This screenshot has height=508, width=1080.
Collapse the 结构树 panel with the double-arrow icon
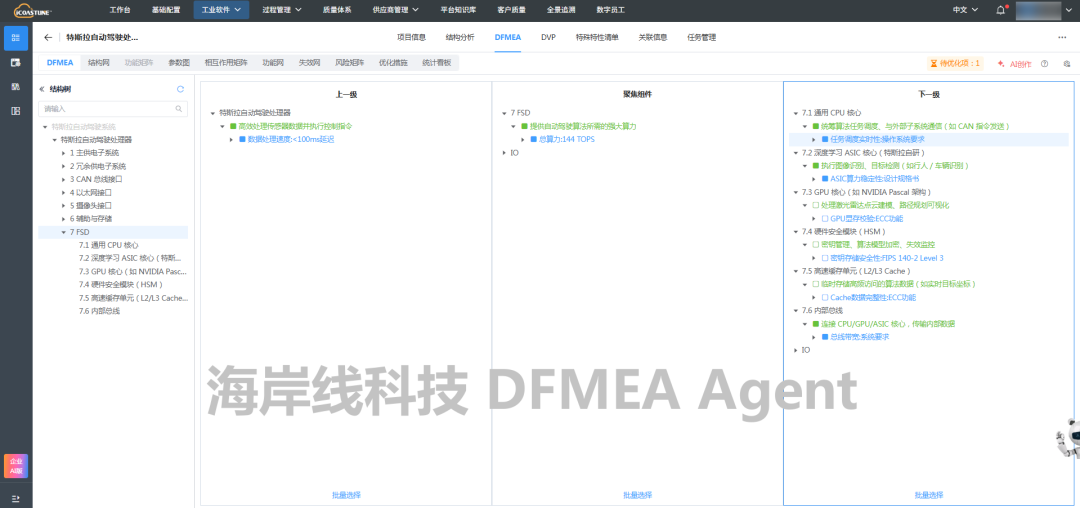[42, 89]
